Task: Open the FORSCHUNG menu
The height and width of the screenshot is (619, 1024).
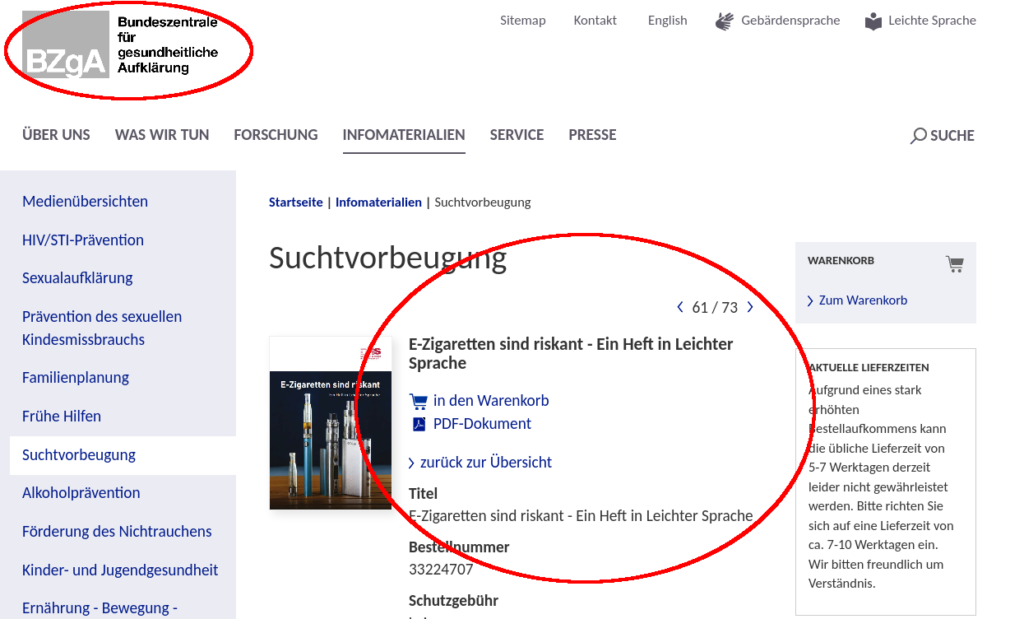Action: click(275, 135)
